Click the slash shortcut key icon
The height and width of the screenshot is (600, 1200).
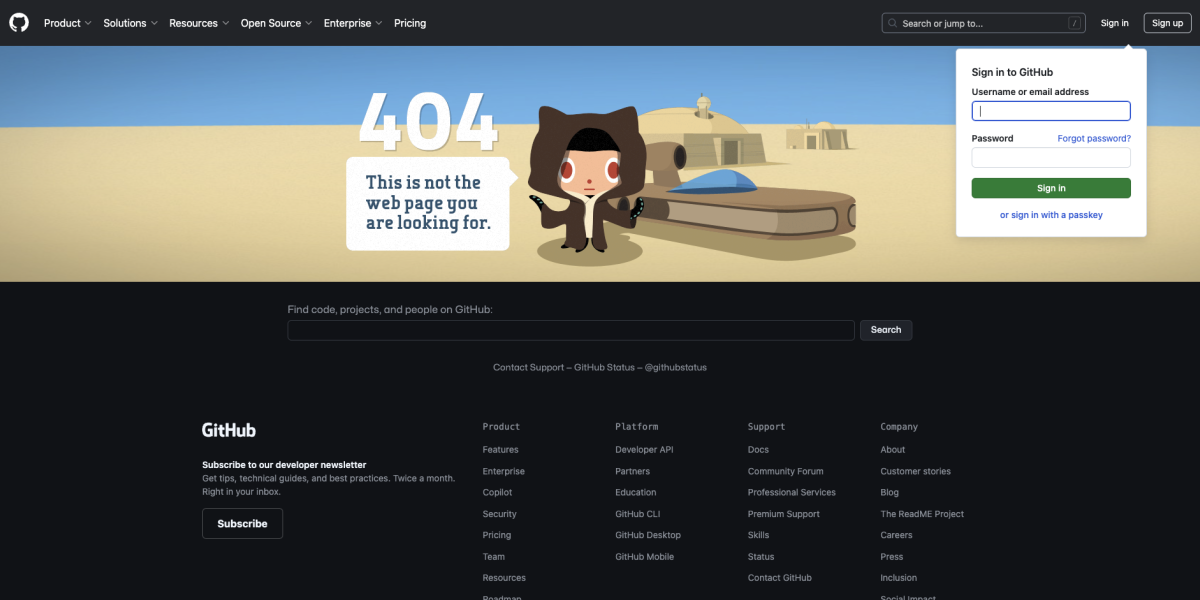[1075, 23]
